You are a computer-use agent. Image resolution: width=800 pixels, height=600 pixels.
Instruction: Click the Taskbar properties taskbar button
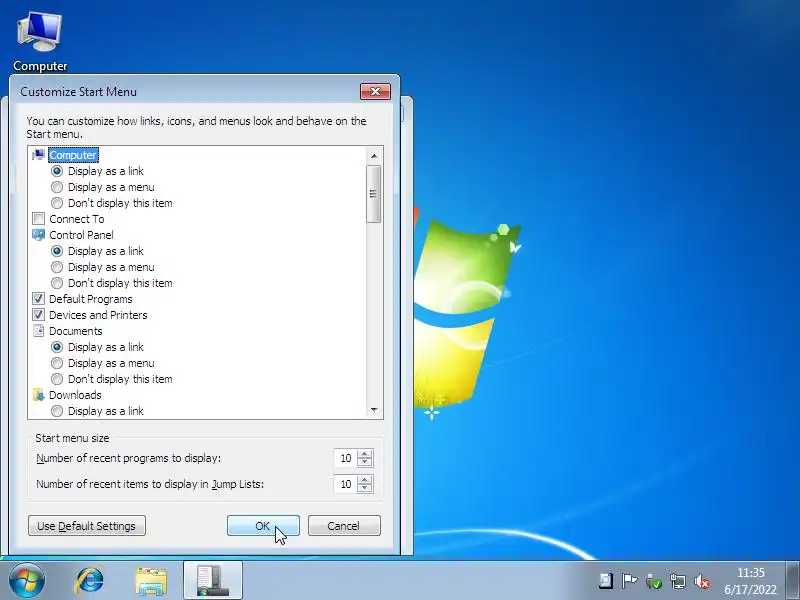pyautogui.click(x=213, y=581)
